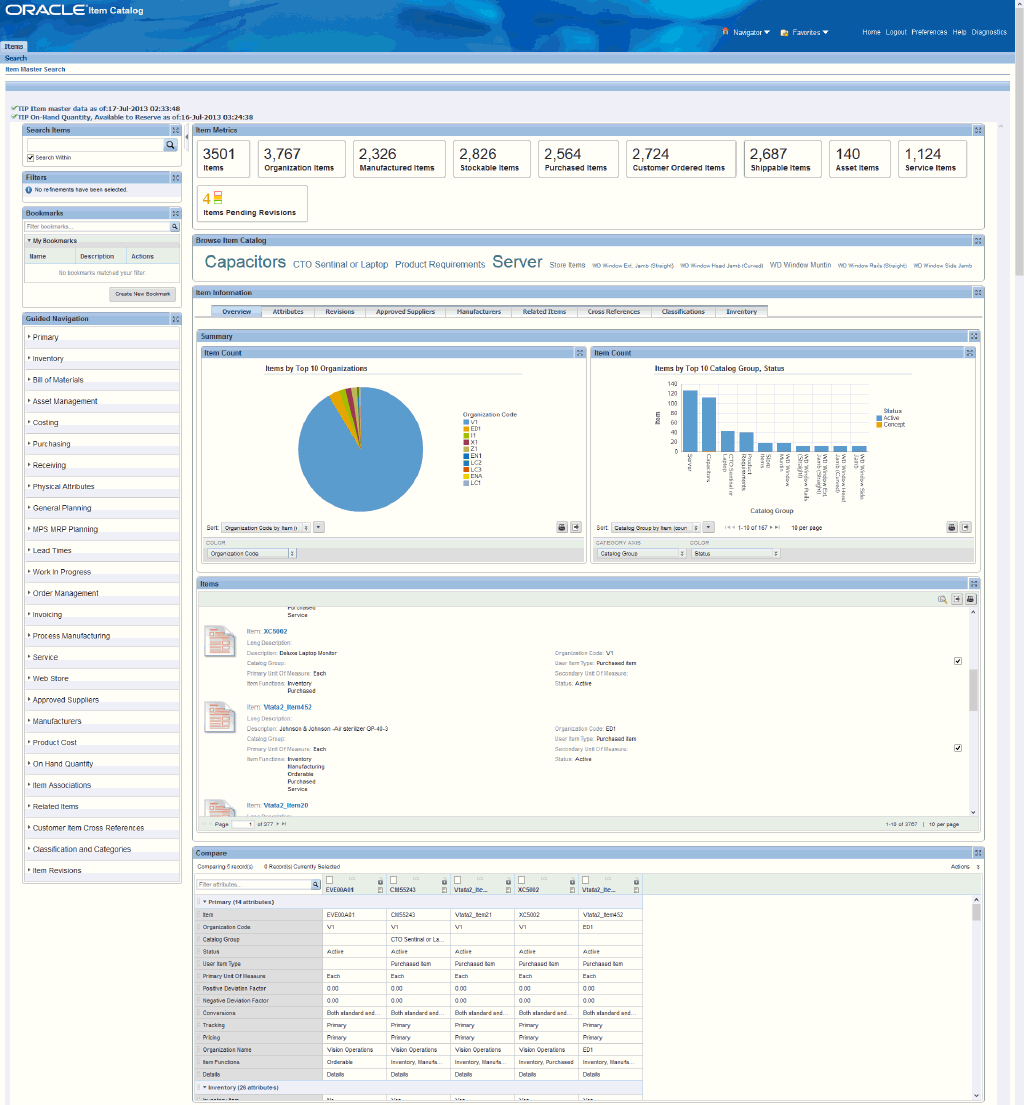The image size is (1024, 1105).
Task: Export the Organizations pie chart
Action: (576, 527)
